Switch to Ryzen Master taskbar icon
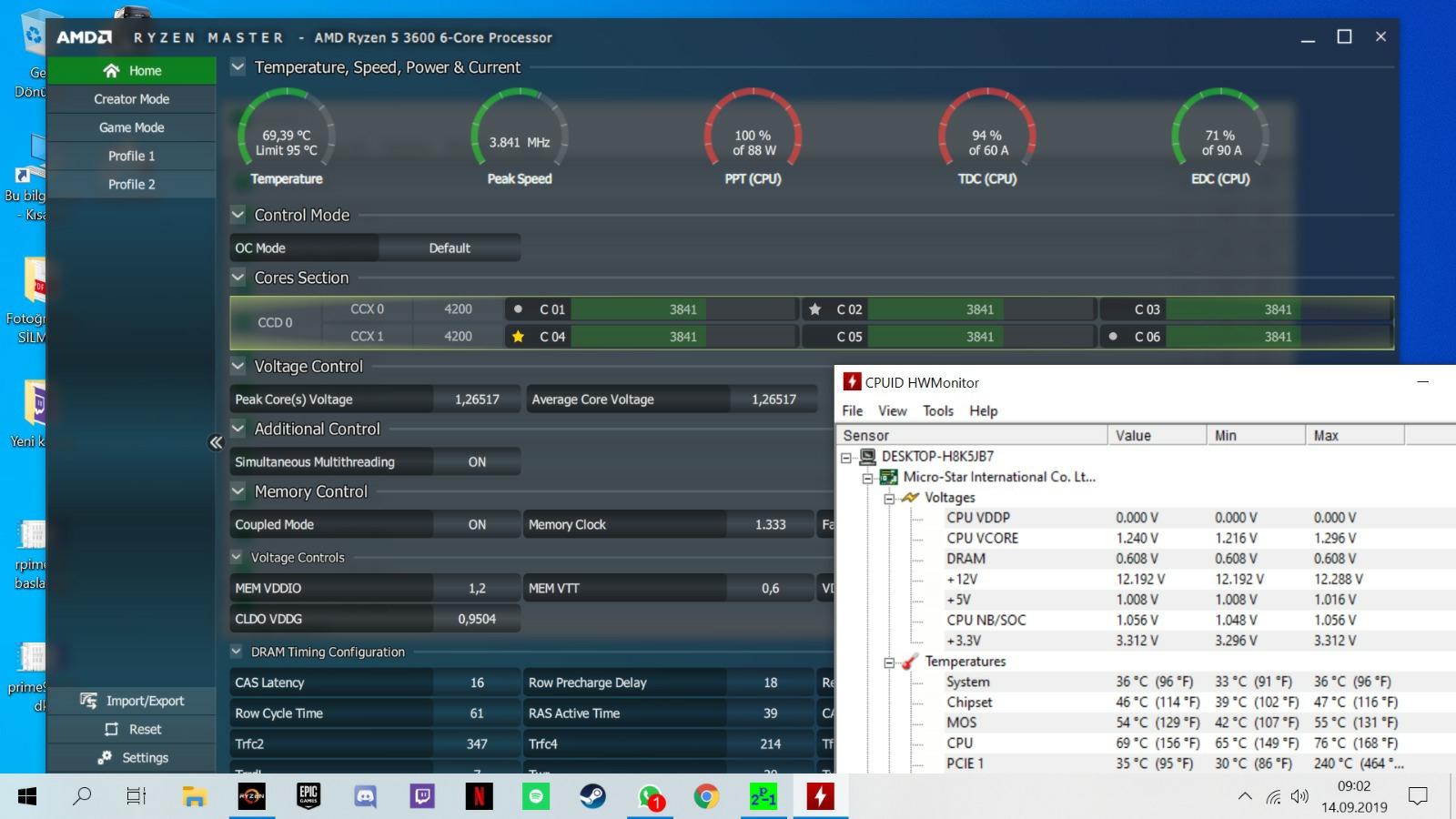The height and width of the screenshot is (819, 1456). click(x=251, y=797)
